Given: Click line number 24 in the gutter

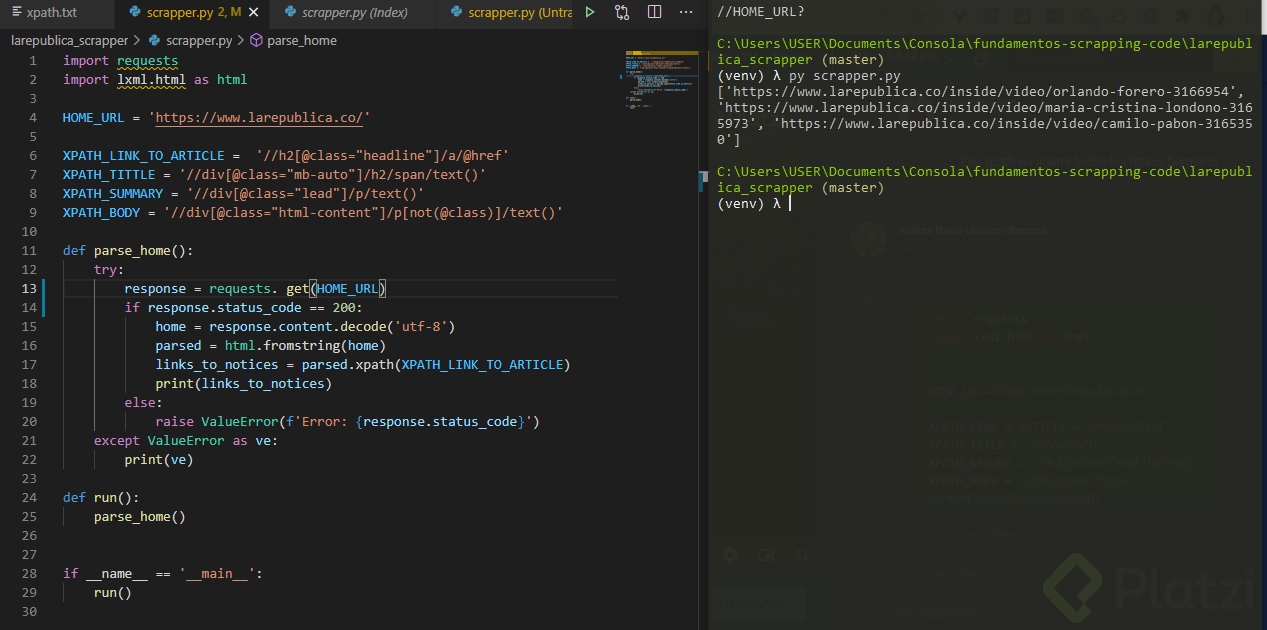Looking at the screenshot, I should click(x=29, y=498).
